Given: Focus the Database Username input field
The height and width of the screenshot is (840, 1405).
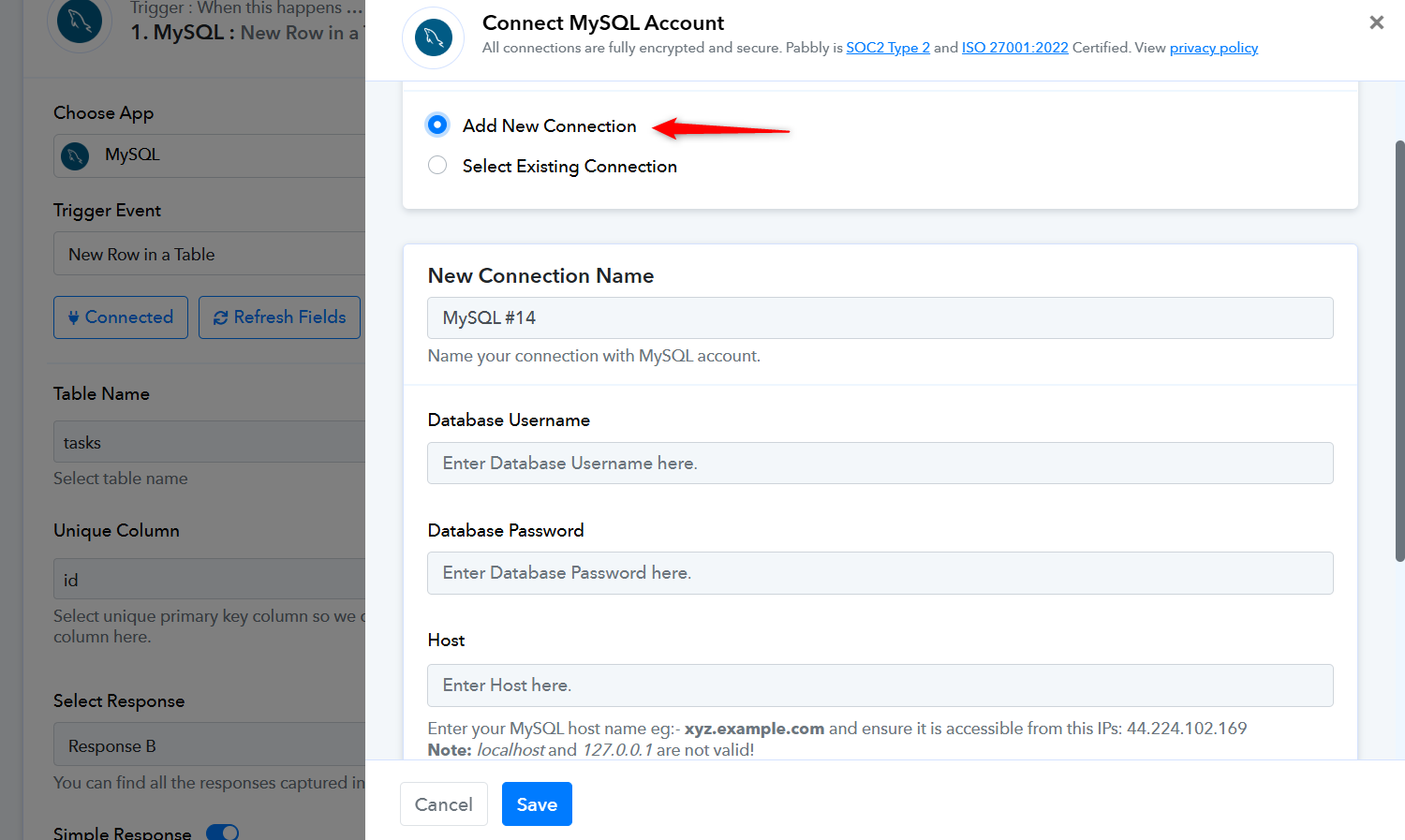Looking at the screenshot, I should (x=880, y=464).
